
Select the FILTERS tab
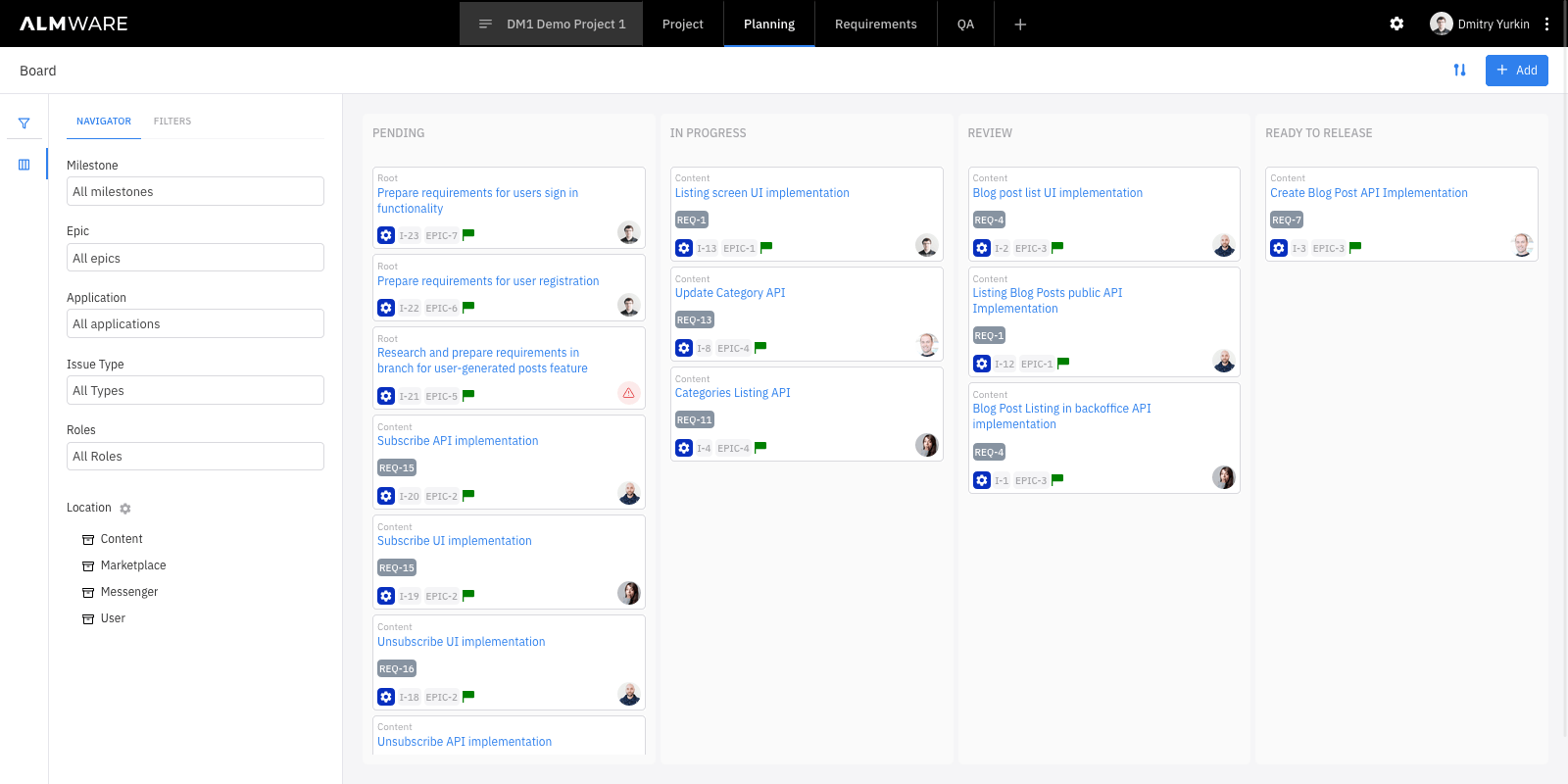pos(172,122)
